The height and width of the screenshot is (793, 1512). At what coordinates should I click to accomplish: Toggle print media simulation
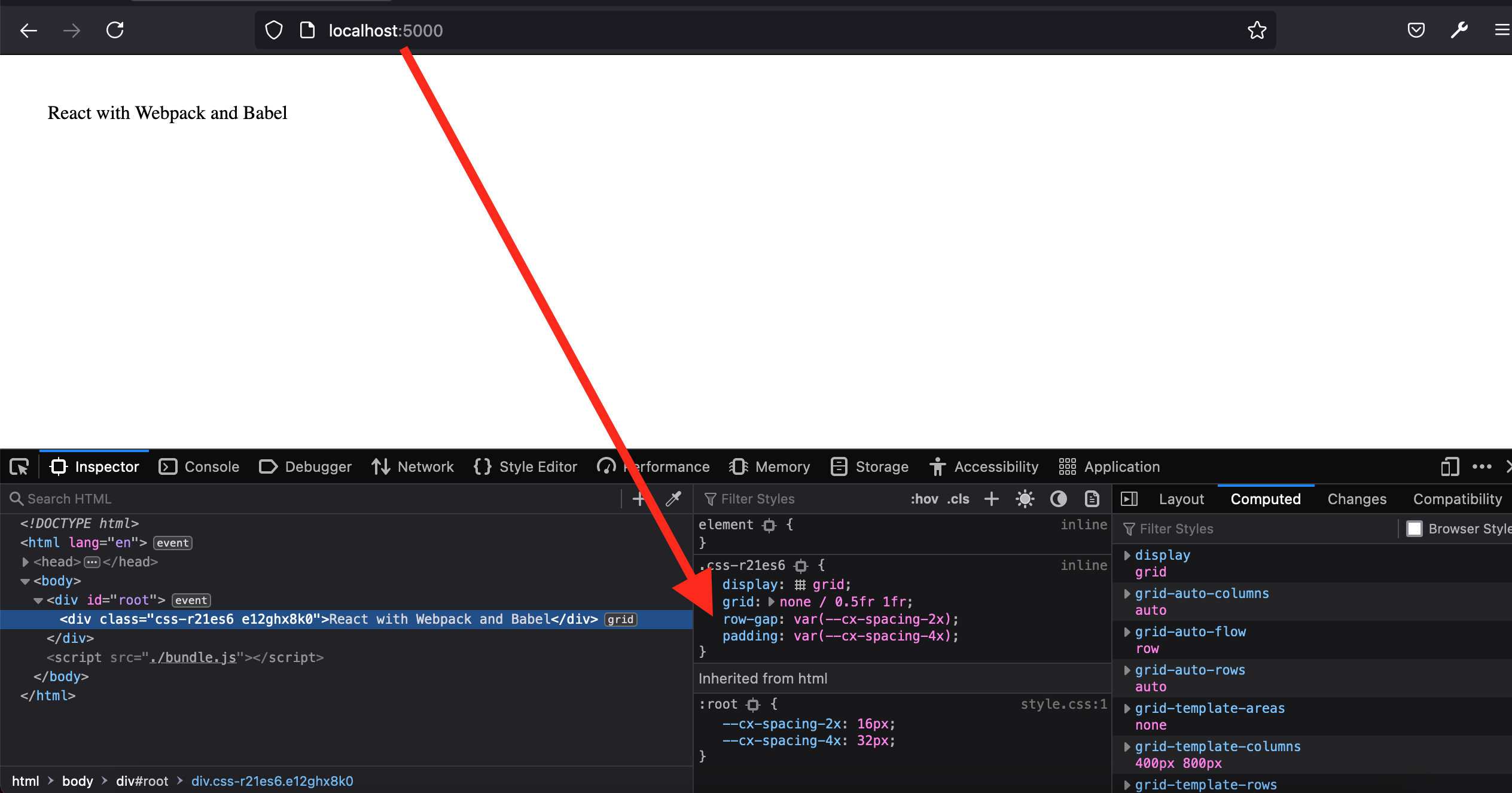click(x=1092, y=498)
